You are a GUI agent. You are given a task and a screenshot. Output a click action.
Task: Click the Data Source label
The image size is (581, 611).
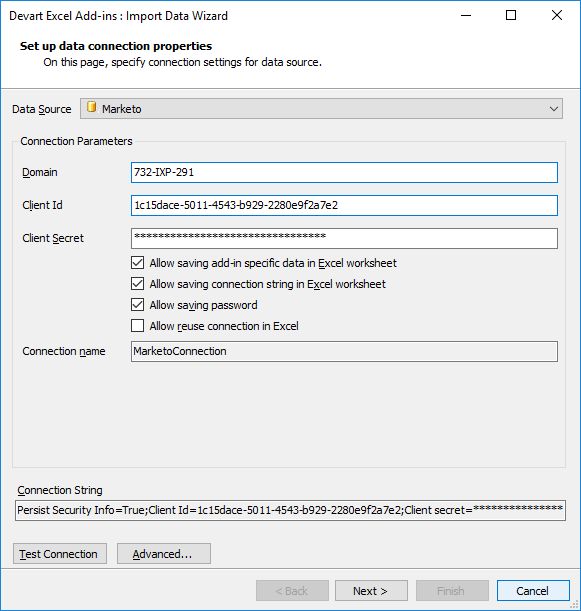[x=42, y=109]
